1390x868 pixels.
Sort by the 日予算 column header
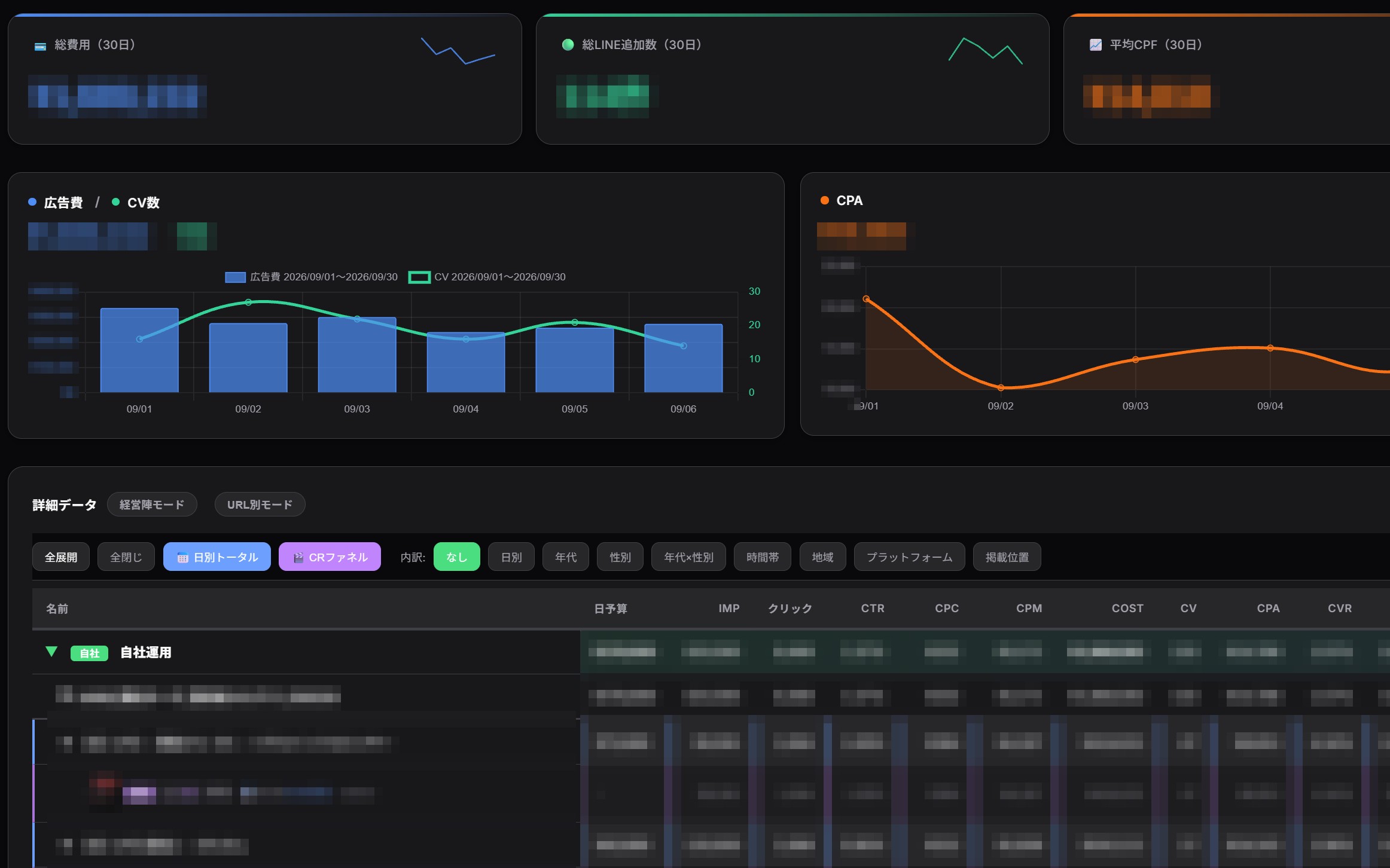point(611,609)
